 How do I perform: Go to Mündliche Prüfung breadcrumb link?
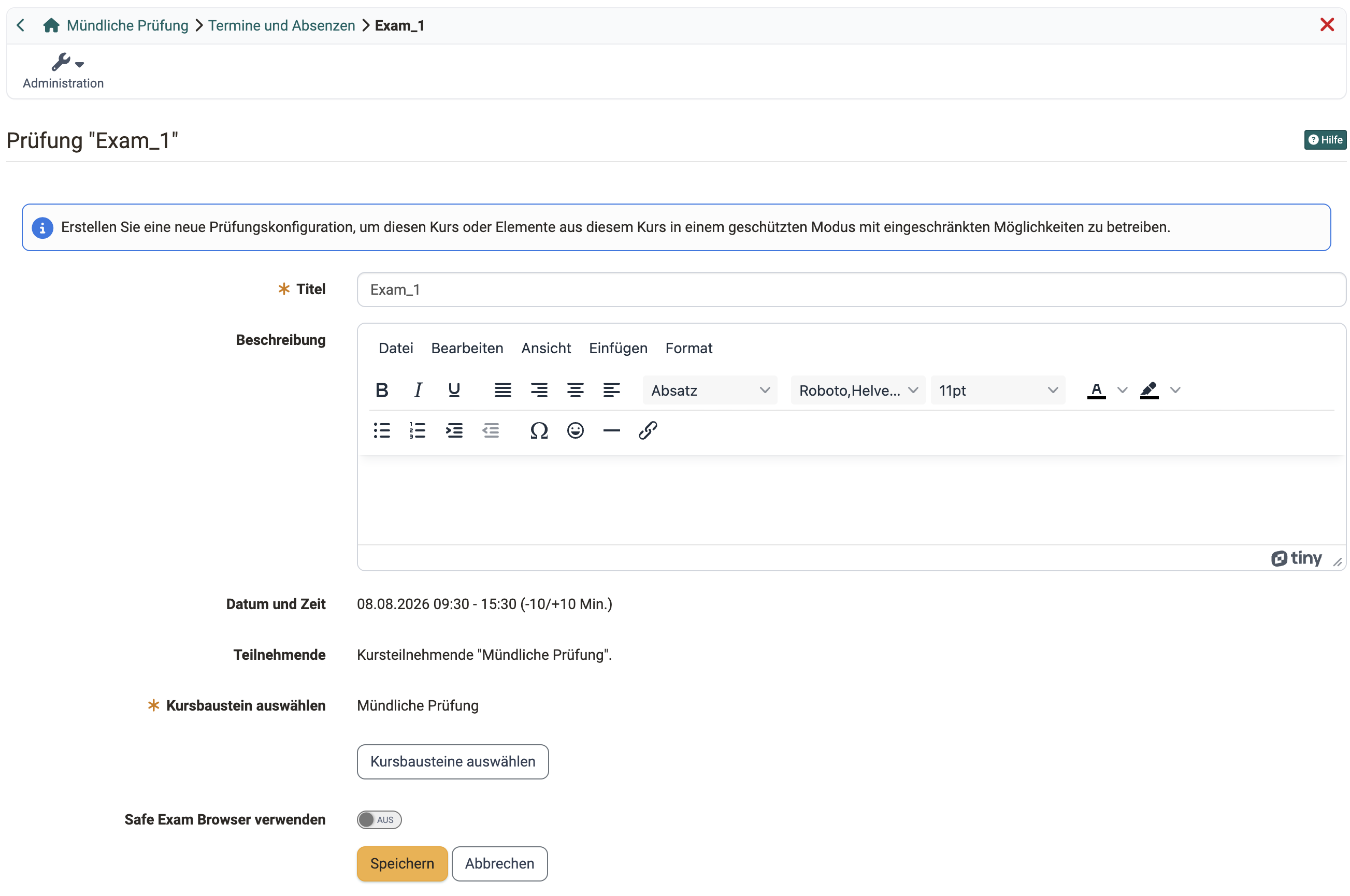coord(127,25)
